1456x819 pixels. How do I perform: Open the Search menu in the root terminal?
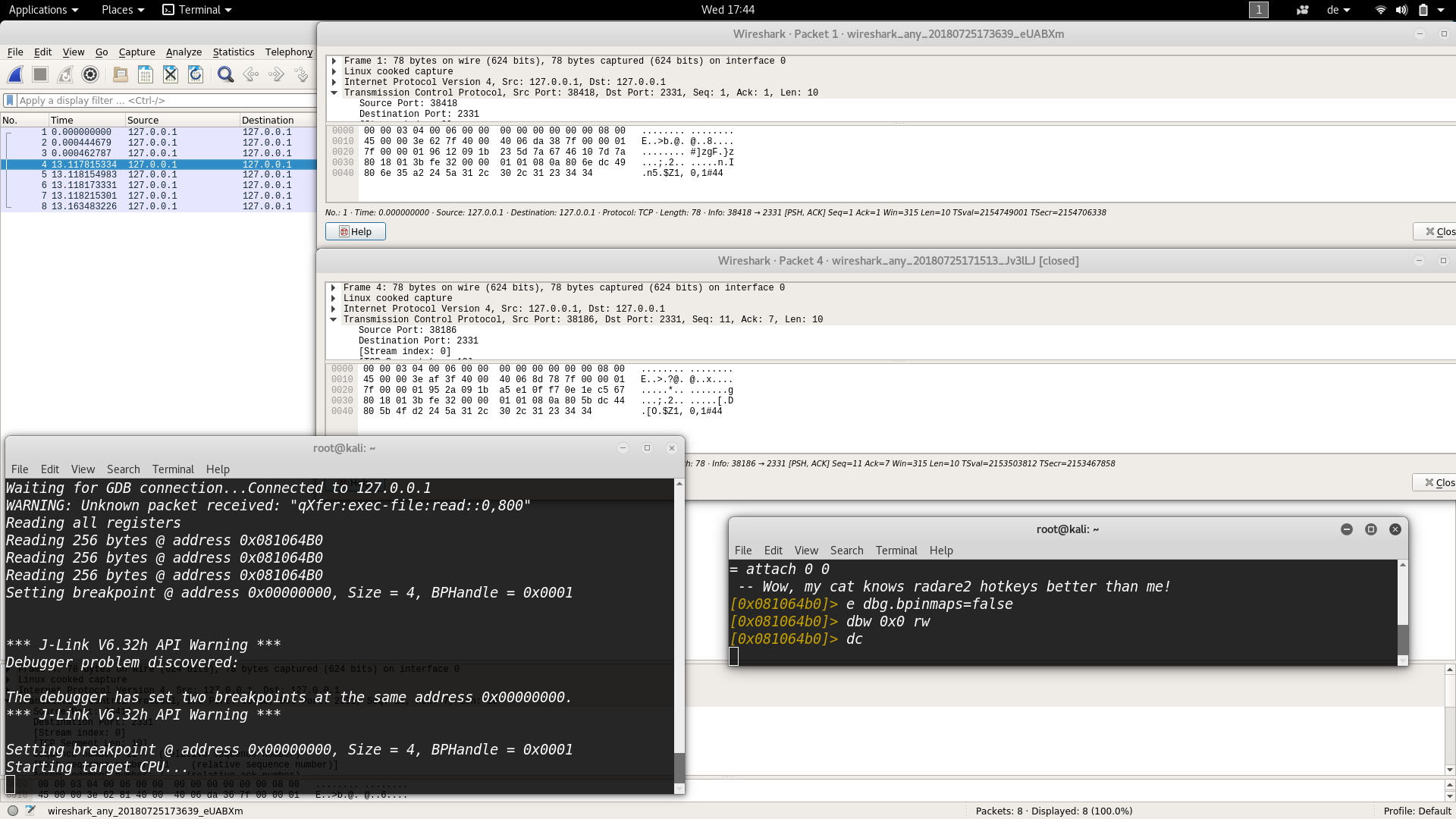click(x=123, y=469)
